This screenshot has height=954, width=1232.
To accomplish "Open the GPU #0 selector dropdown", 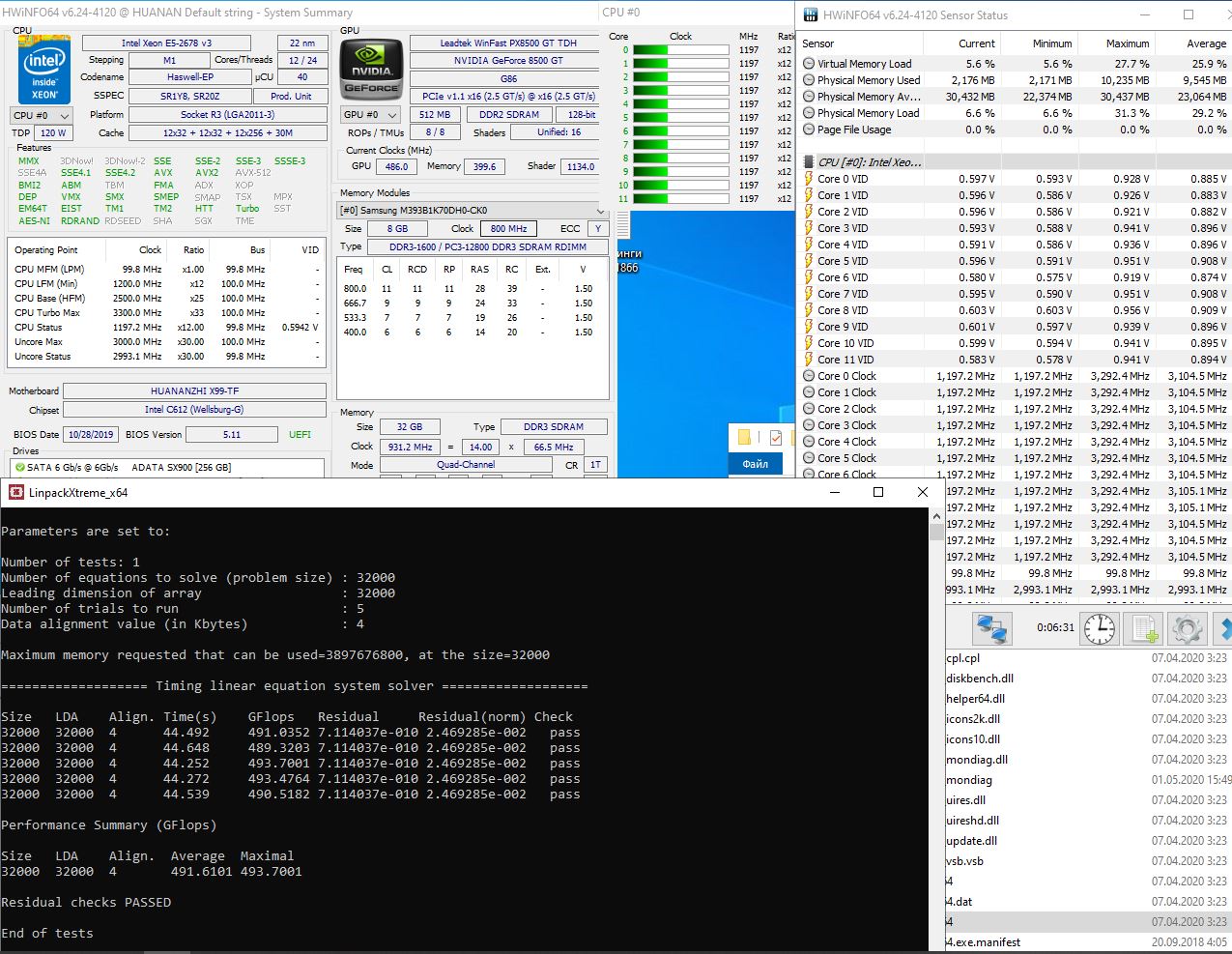I will coord(370,114).
